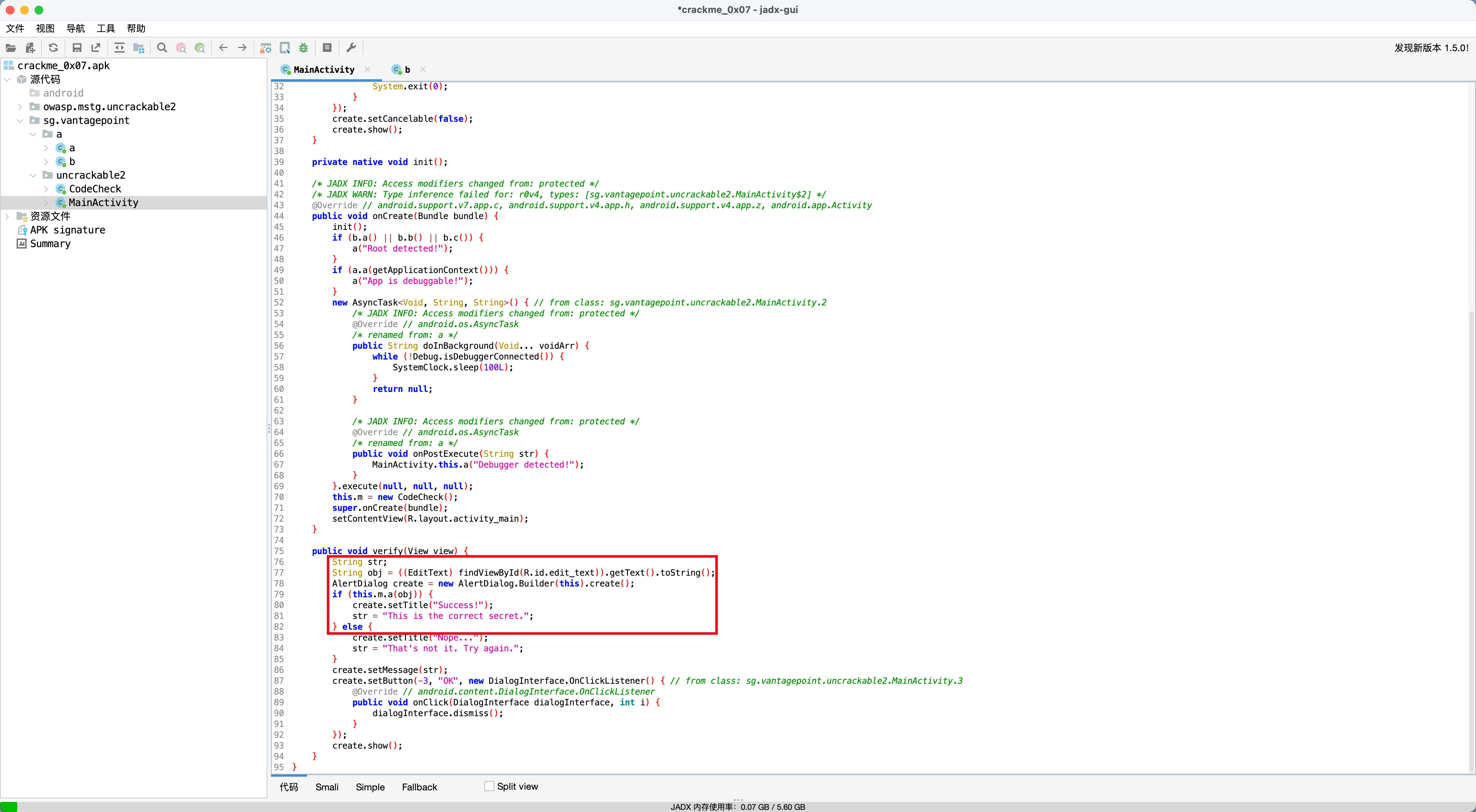Open the 导航 navigation menu

tap(75, 28)
